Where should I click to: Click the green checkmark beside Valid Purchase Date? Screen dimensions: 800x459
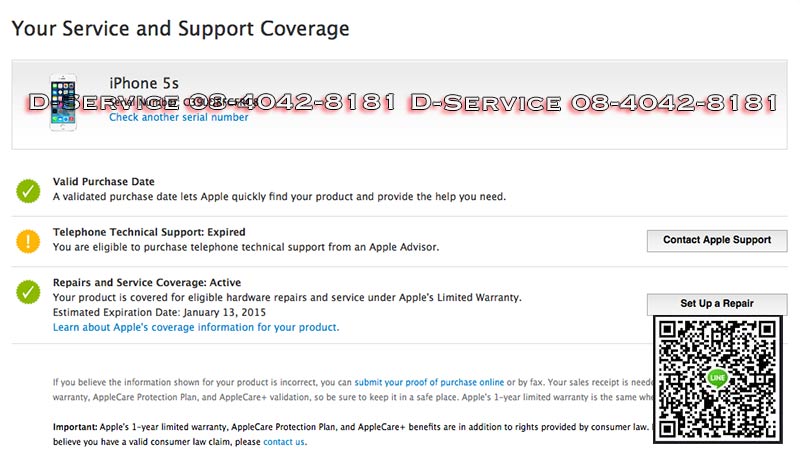click(x=27, y=189)
